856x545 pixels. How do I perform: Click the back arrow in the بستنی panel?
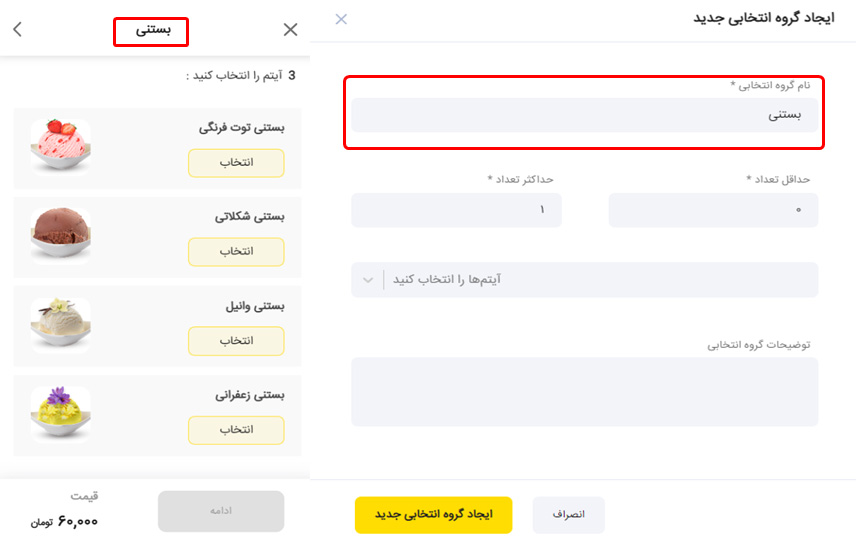[x=17, y=29]
